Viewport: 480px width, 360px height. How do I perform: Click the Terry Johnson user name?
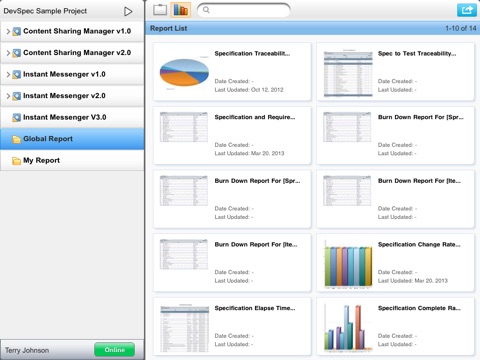[27, 350]
